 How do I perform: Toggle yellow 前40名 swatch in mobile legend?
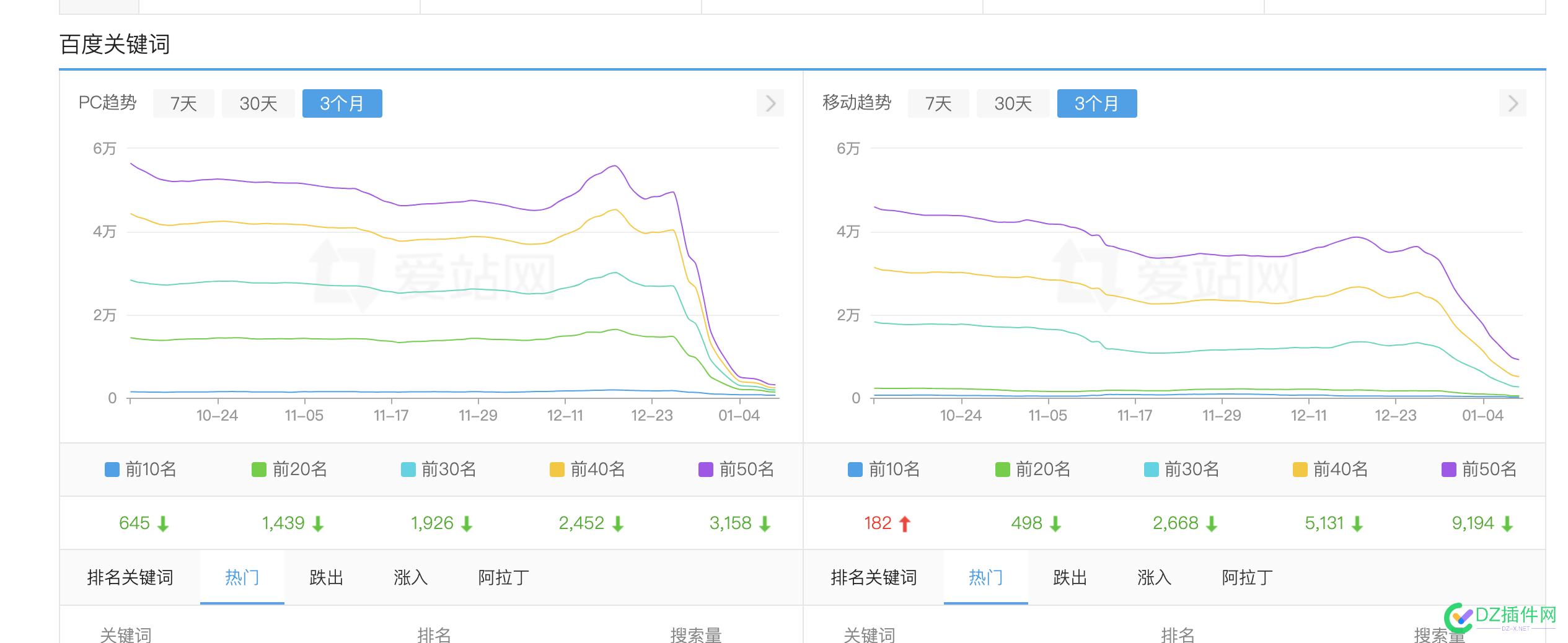click(x=1300, y=470)
